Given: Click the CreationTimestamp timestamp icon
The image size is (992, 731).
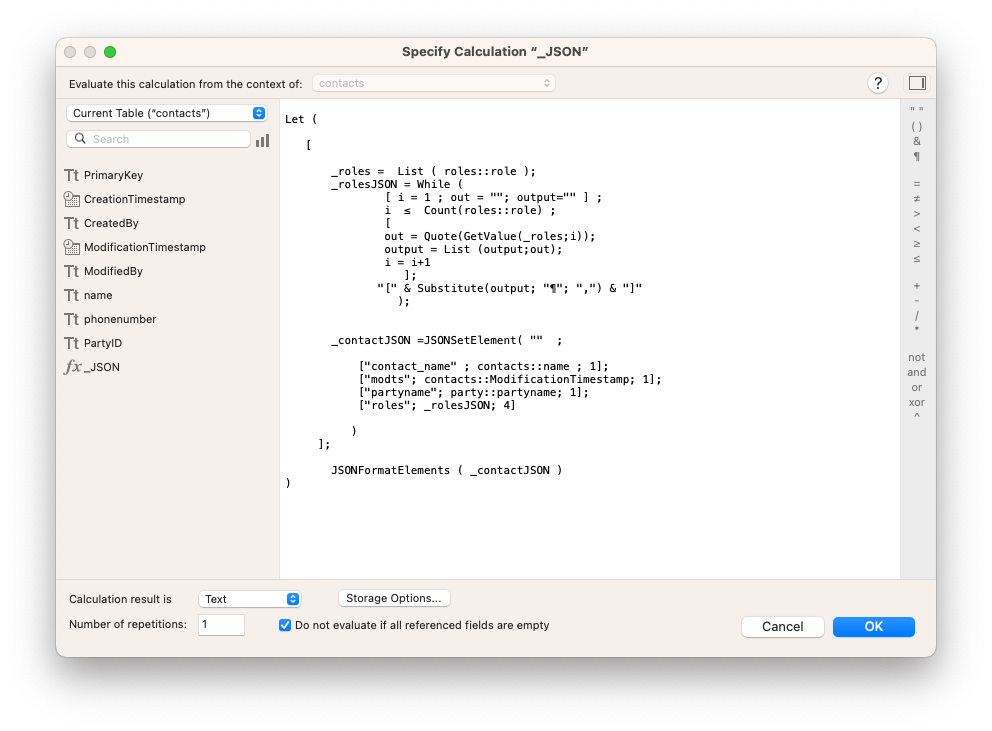Looking at the screenshot, I should coord(71,199).
